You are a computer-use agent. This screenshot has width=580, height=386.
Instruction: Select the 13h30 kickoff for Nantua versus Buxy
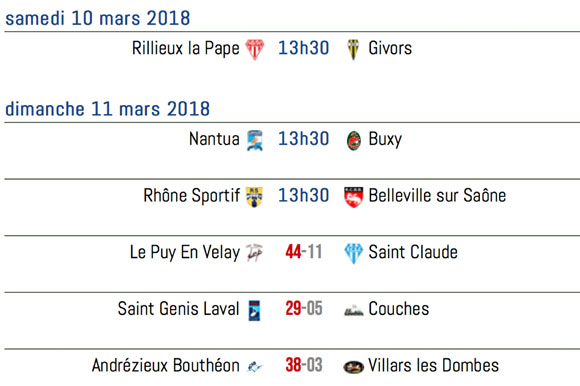click(x=303, y=139)
